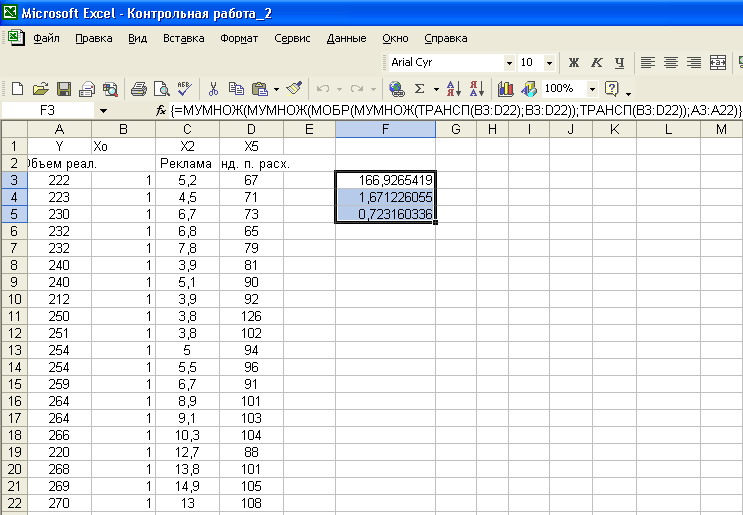Paste using the clipboard icon

(260, 89)
